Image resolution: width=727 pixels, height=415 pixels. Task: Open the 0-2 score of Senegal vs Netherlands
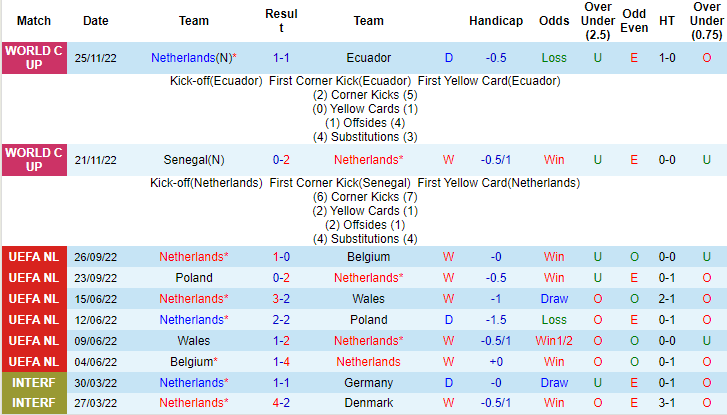tap(282, 160)
